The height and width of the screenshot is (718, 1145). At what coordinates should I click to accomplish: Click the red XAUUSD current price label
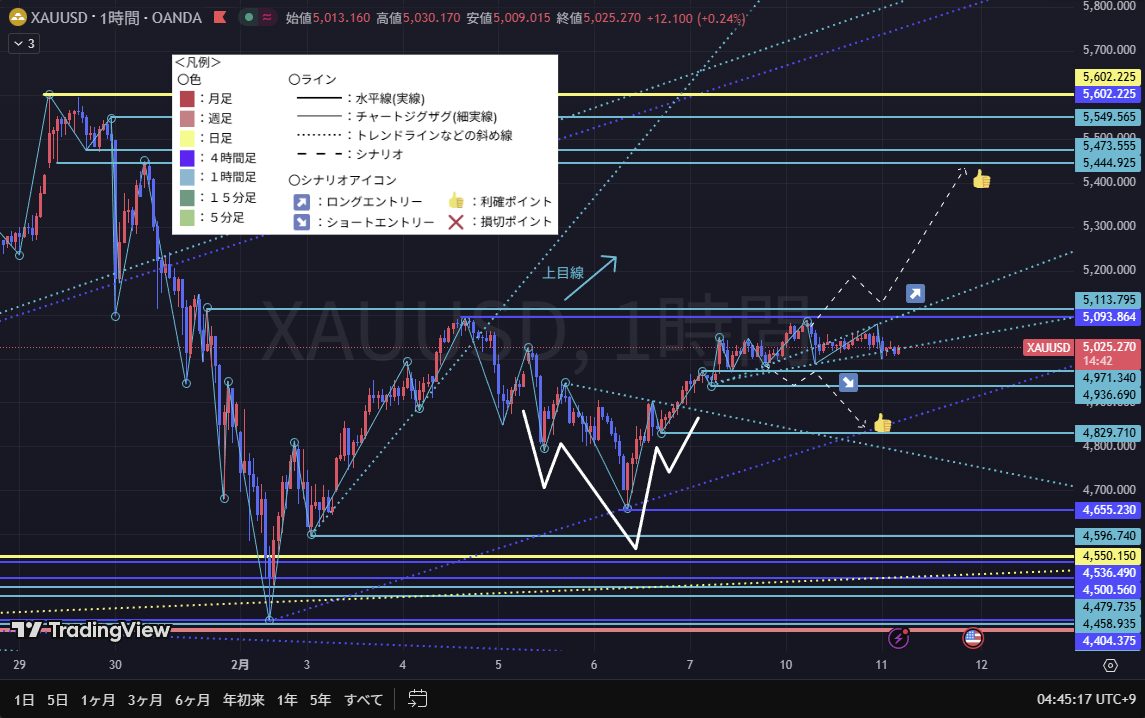pos(1047,348)
